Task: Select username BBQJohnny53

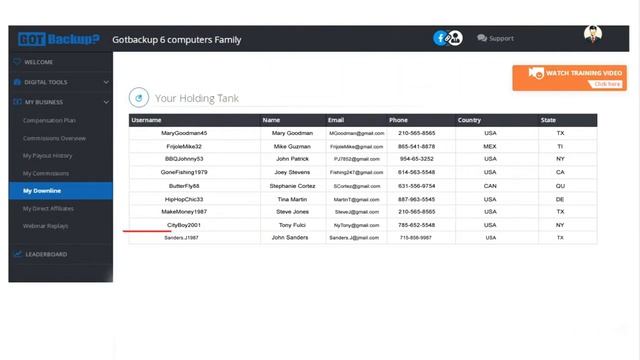Action: (x=184, y=159)
